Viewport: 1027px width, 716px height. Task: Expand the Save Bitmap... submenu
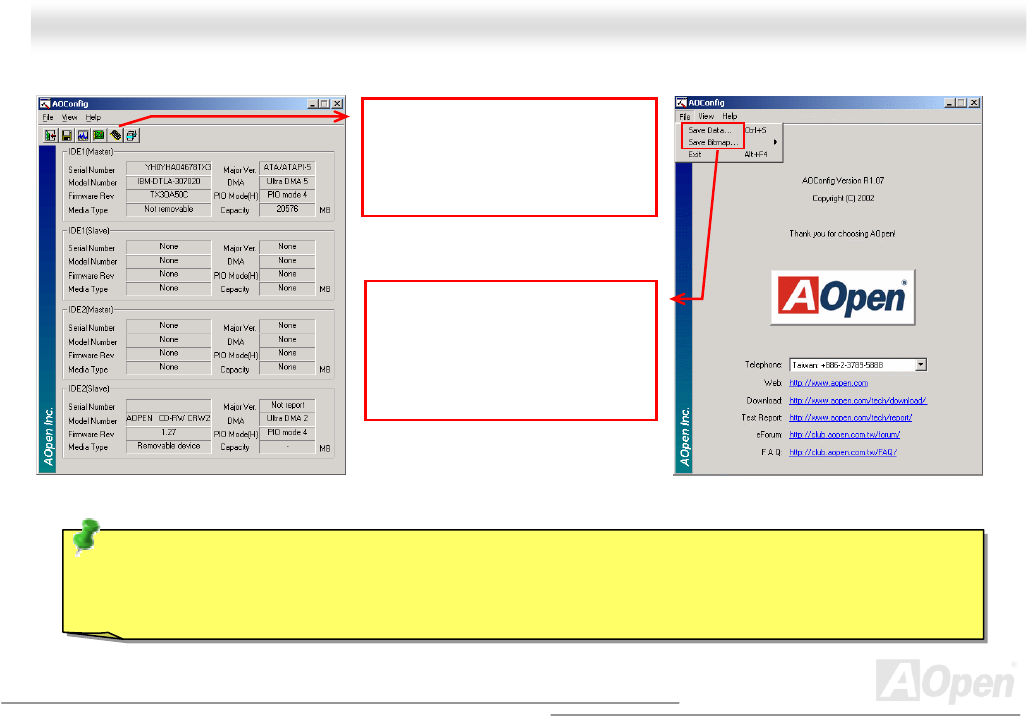tap(728, 142)
